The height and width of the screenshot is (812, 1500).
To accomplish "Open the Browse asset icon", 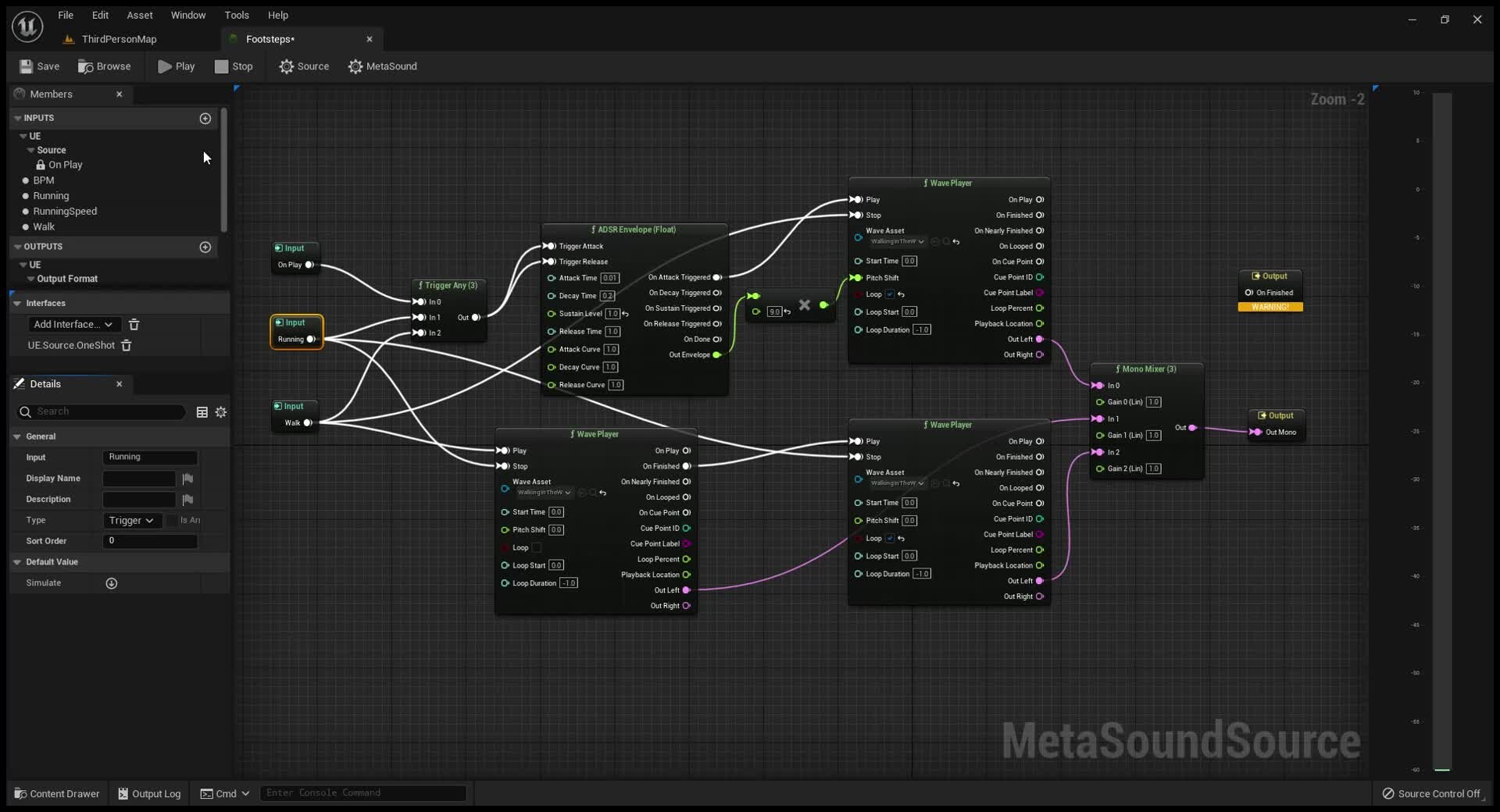I will click(86, 66).
